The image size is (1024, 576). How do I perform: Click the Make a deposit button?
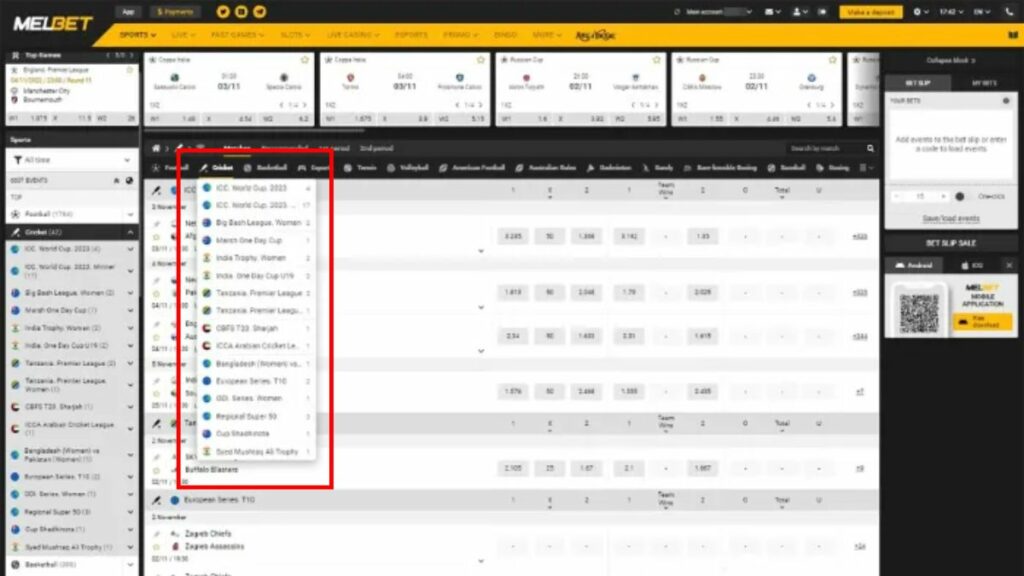[870, 12]
